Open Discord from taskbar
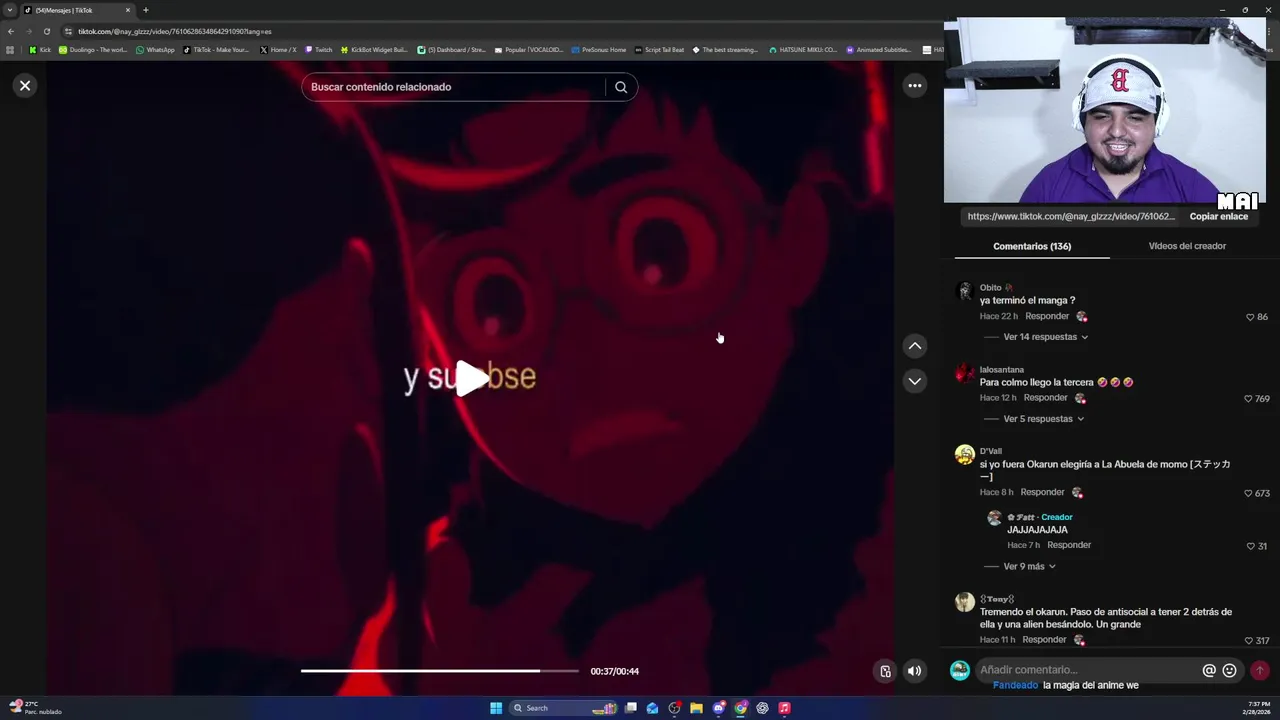This screenshot has height=720, width=1280. coord(719,708)
